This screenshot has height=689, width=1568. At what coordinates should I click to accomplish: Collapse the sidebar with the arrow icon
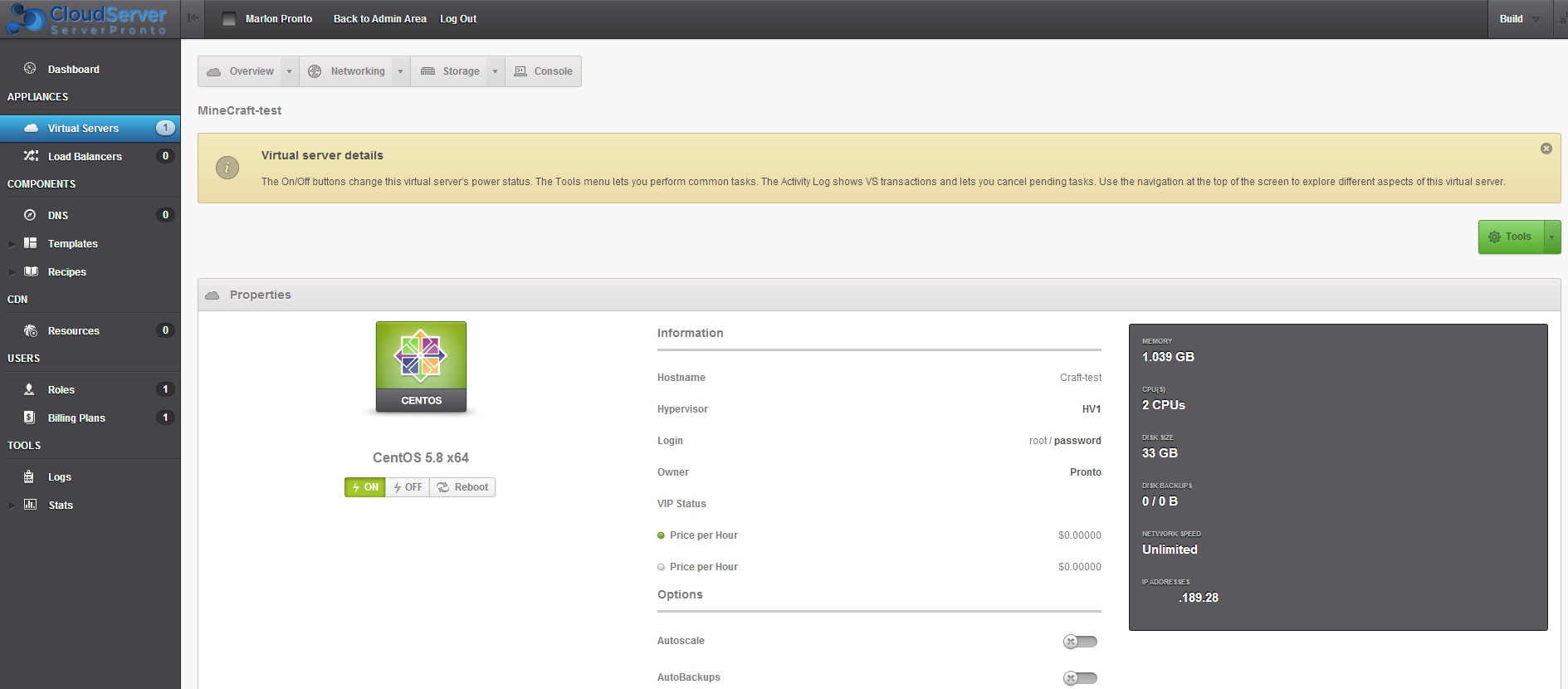[193, 18]
